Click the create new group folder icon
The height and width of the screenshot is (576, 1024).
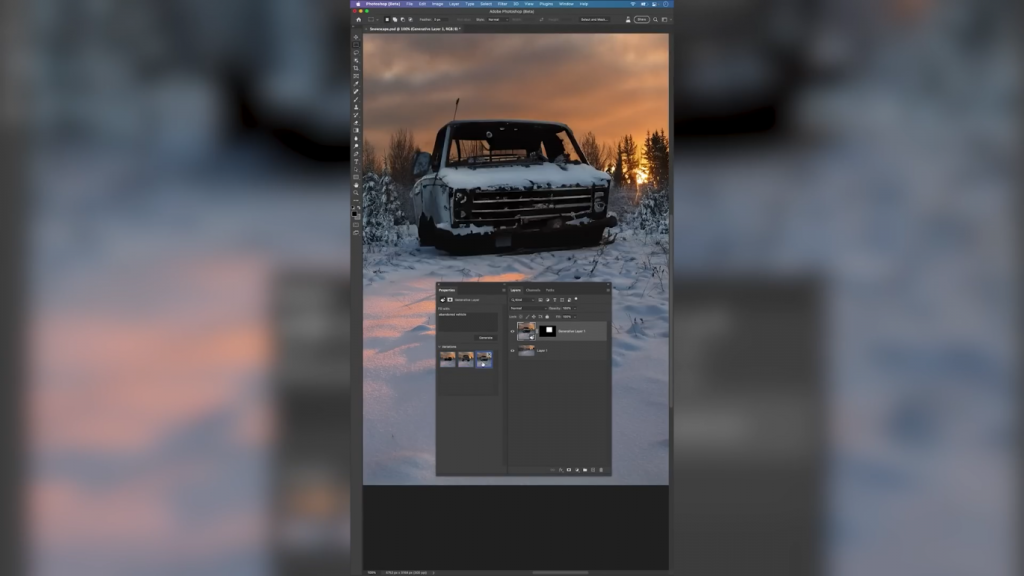pyautogui.click(x=584, y=470)
